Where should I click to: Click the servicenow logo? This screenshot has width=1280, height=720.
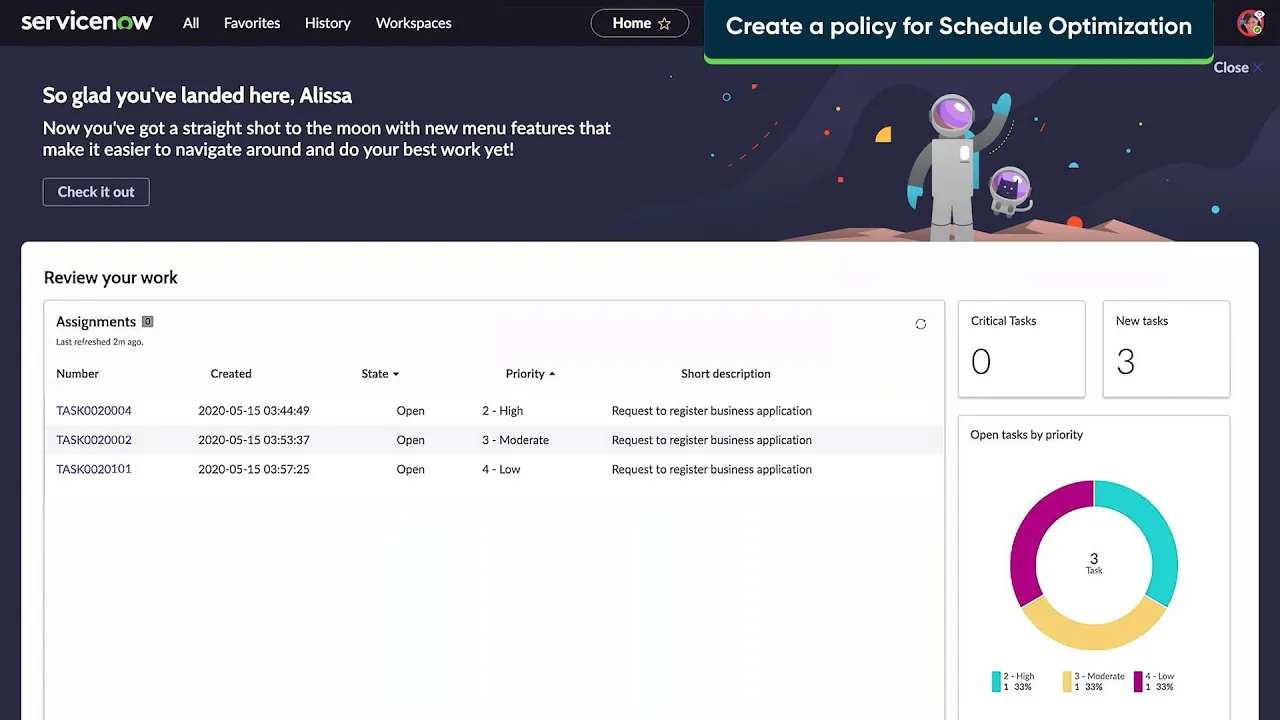pos(87,22)
